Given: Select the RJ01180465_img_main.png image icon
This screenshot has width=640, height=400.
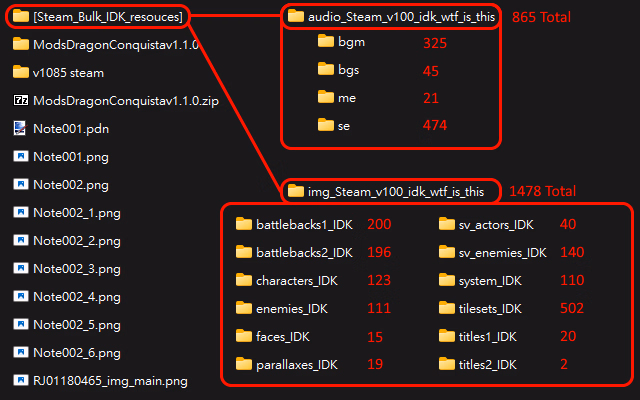Looking at the screenshot, I should pos(21,380).
